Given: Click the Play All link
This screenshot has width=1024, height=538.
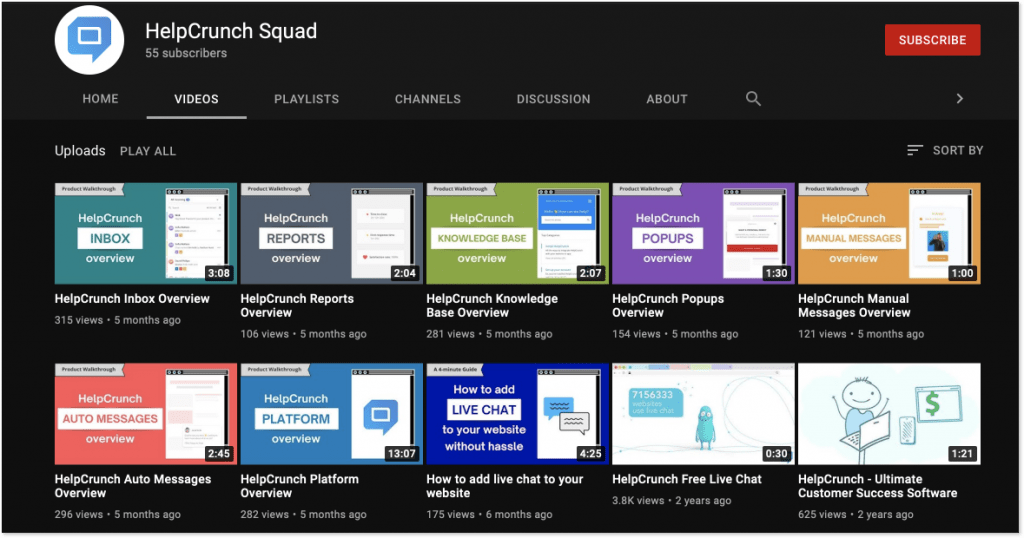Looking at the screenshot, I should (x=147, y=151).
